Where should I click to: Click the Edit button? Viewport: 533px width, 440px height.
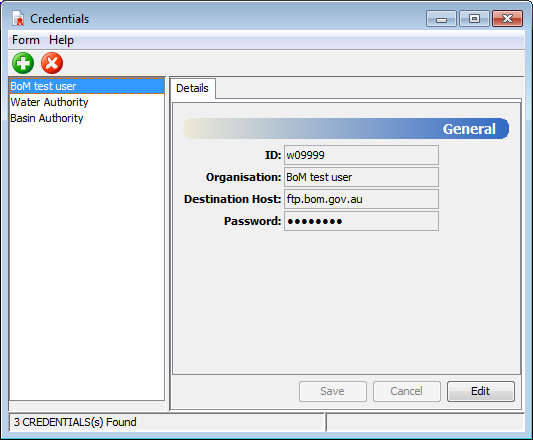[x=481, y=391]
